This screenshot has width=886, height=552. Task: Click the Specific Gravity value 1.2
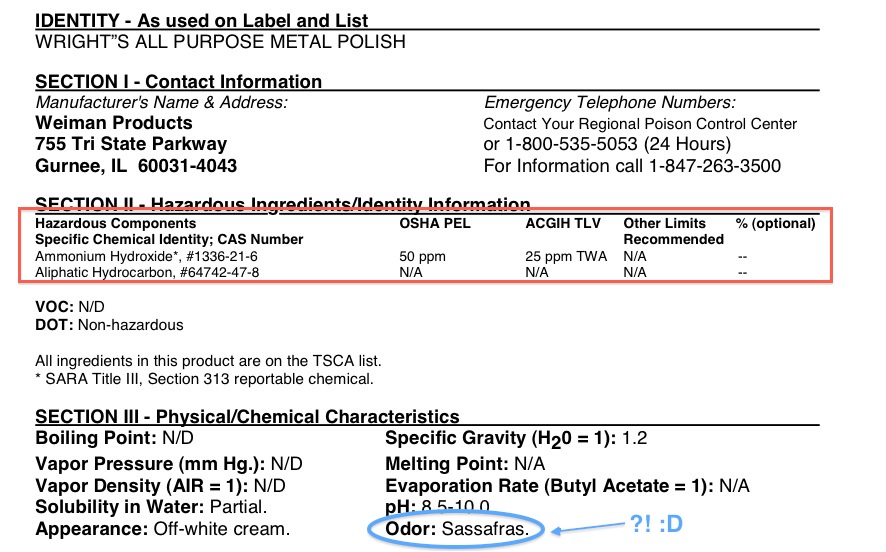coord(635,438)
